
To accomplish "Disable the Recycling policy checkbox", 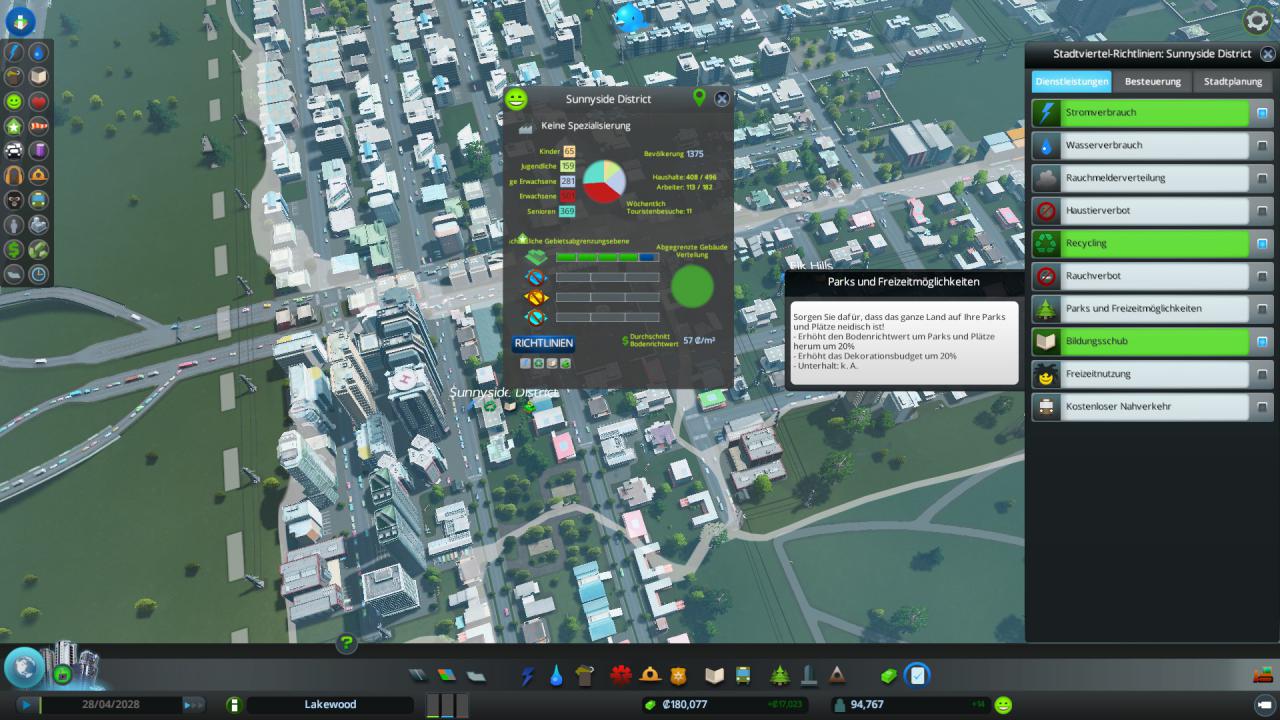I will (1262, 244).
